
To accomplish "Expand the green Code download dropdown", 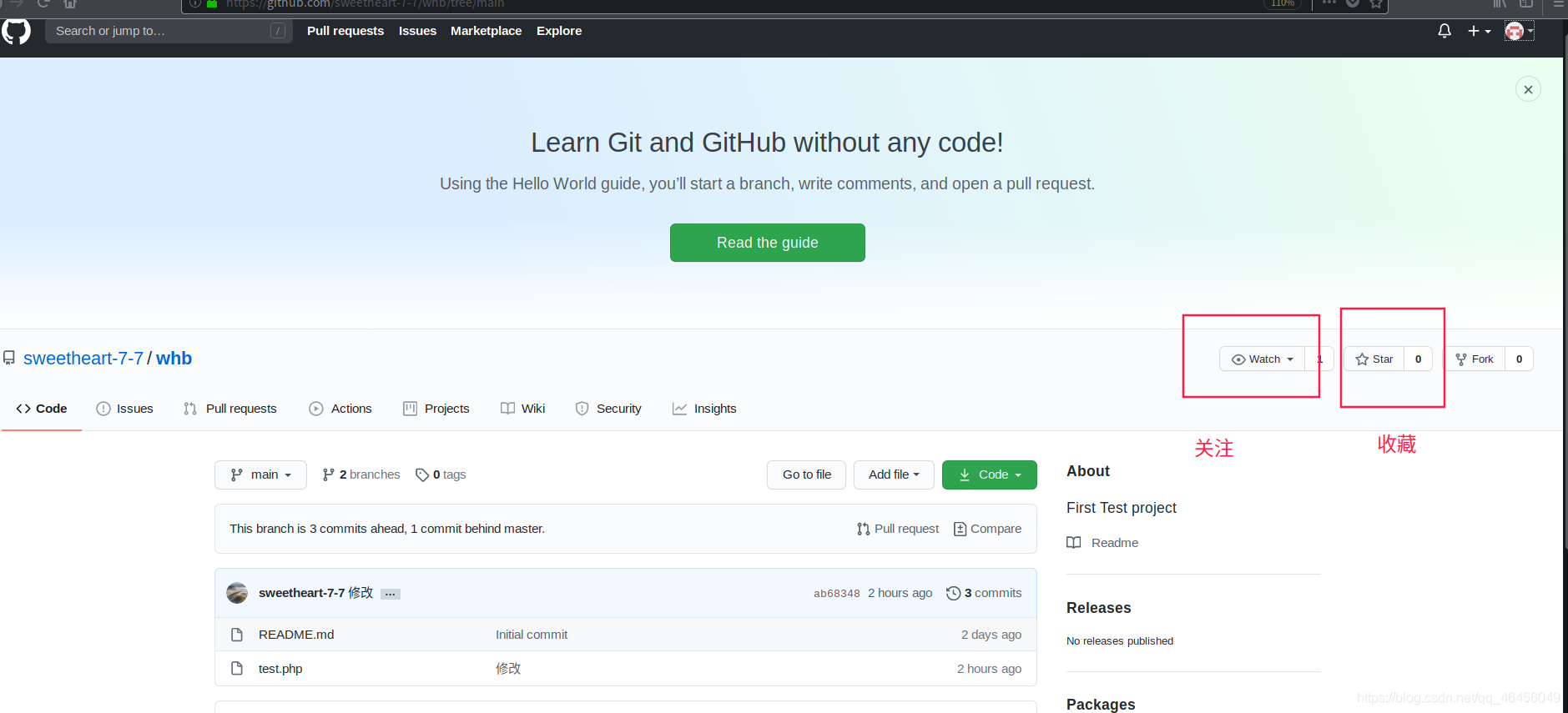I will click(989, 474).
